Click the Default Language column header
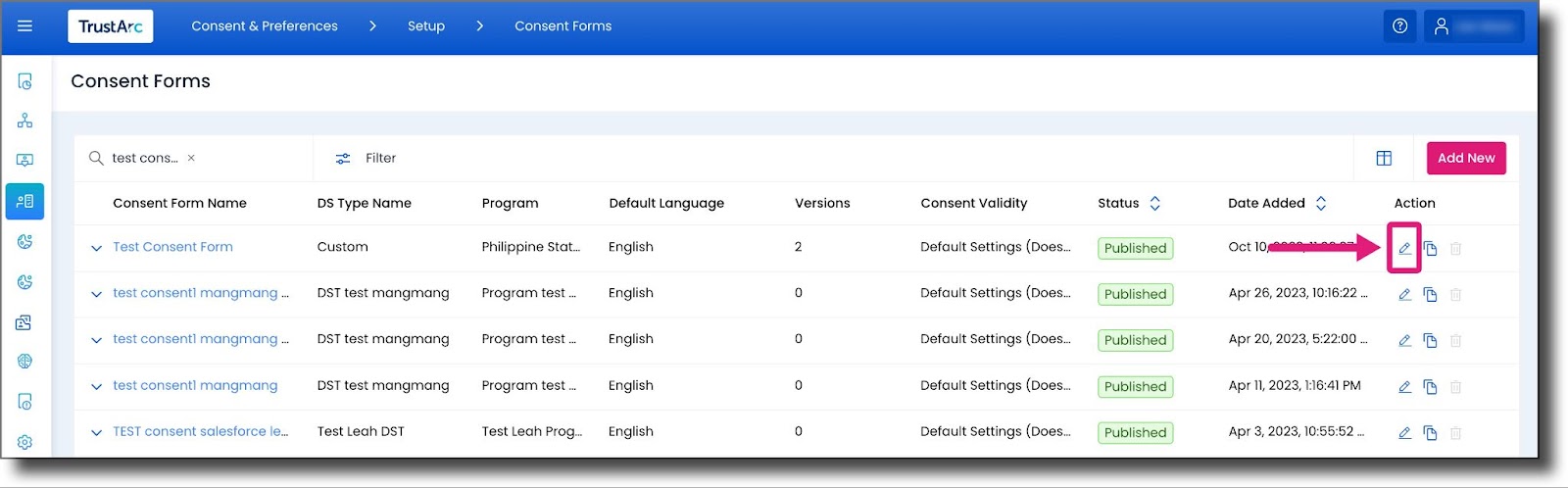Viewport: 1568px width, 488px height. pos(666,203)
